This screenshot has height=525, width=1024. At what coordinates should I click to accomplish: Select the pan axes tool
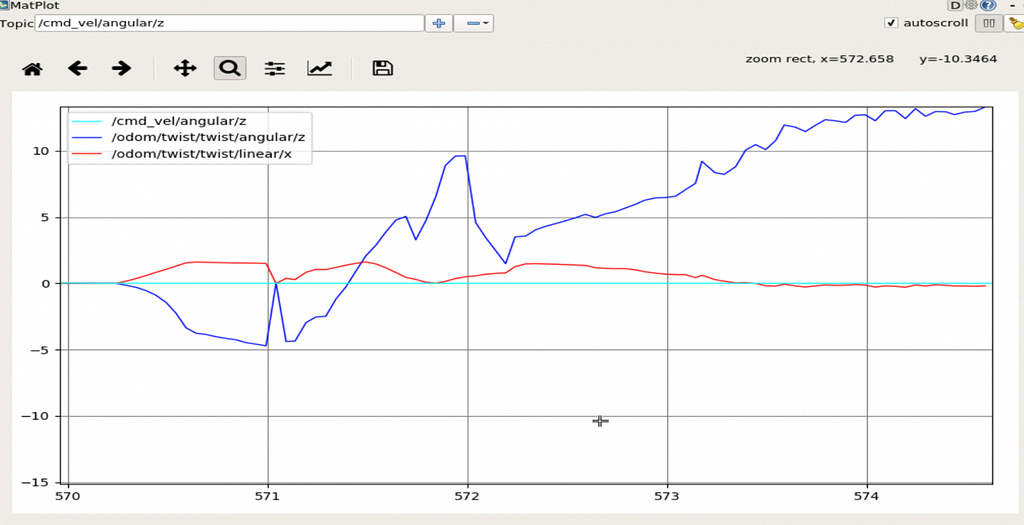point(185,69)
